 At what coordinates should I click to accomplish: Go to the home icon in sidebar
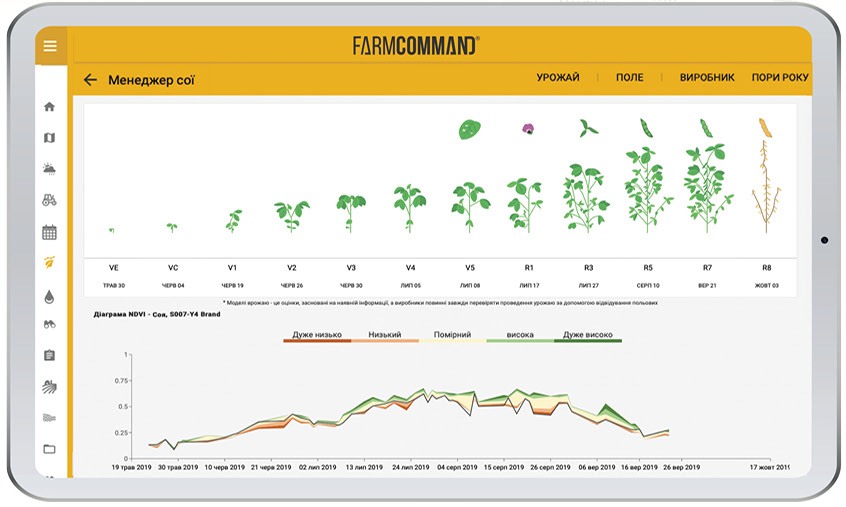click(50, 107)
